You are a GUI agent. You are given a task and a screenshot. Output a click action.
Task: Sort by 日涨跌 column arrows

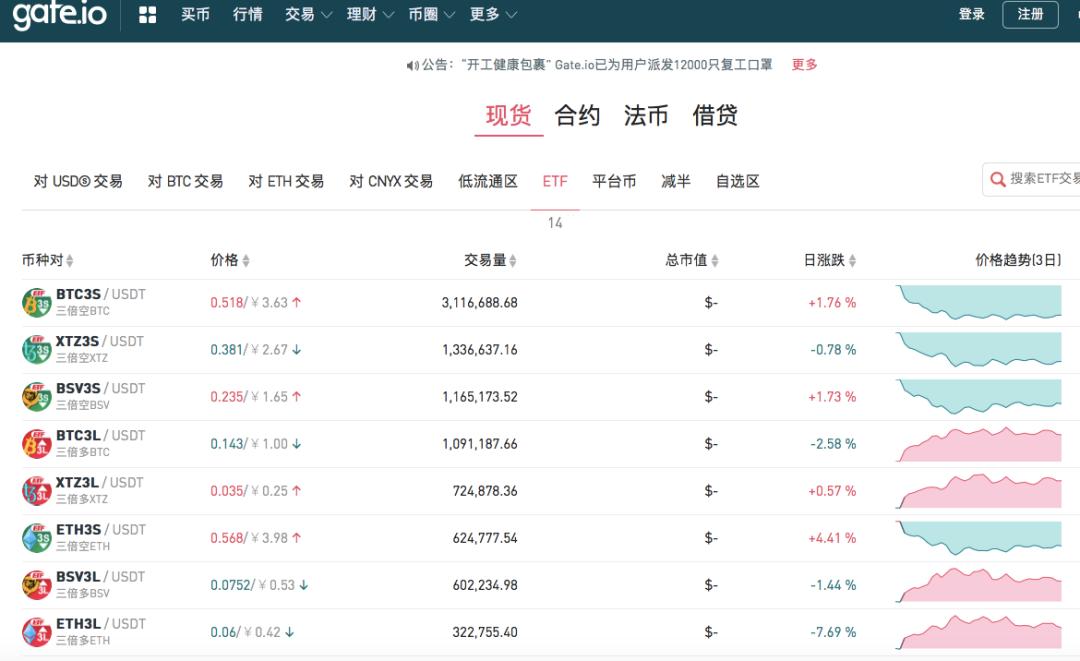(x=853, y=260)
